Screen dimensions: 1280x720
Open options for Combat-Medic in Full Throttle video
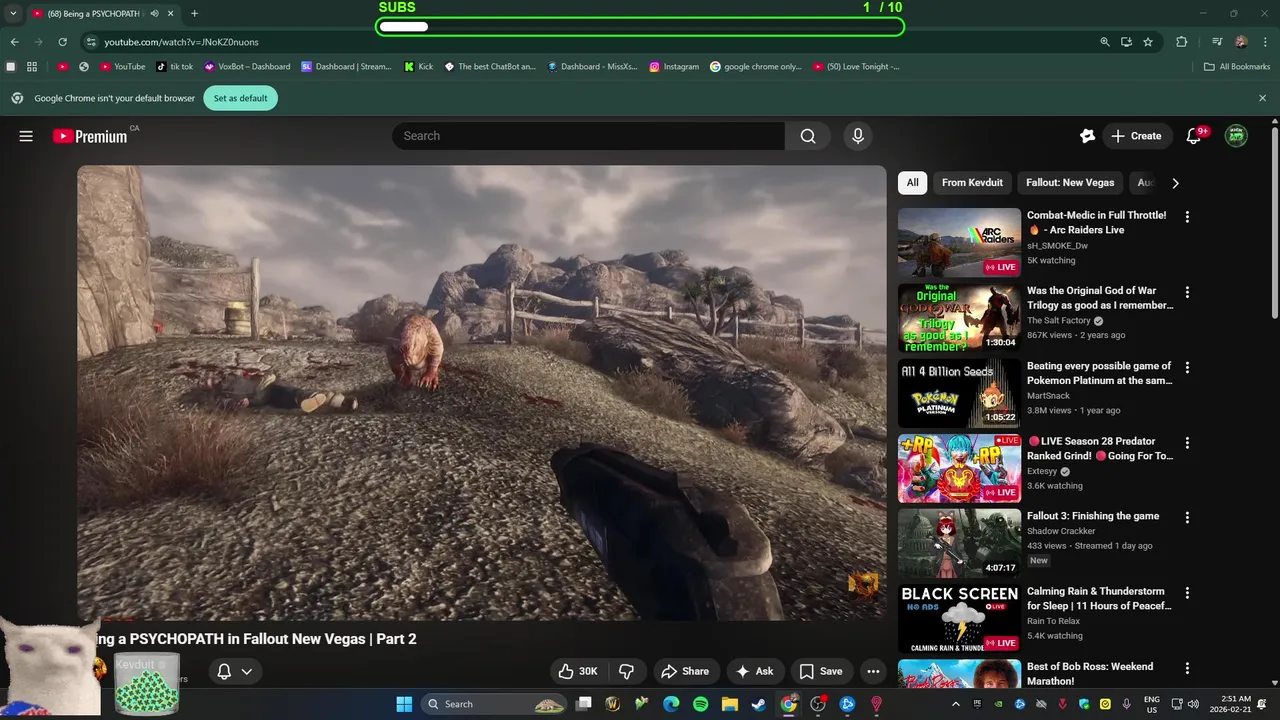pyautogui.click(x=1187, y=217)
